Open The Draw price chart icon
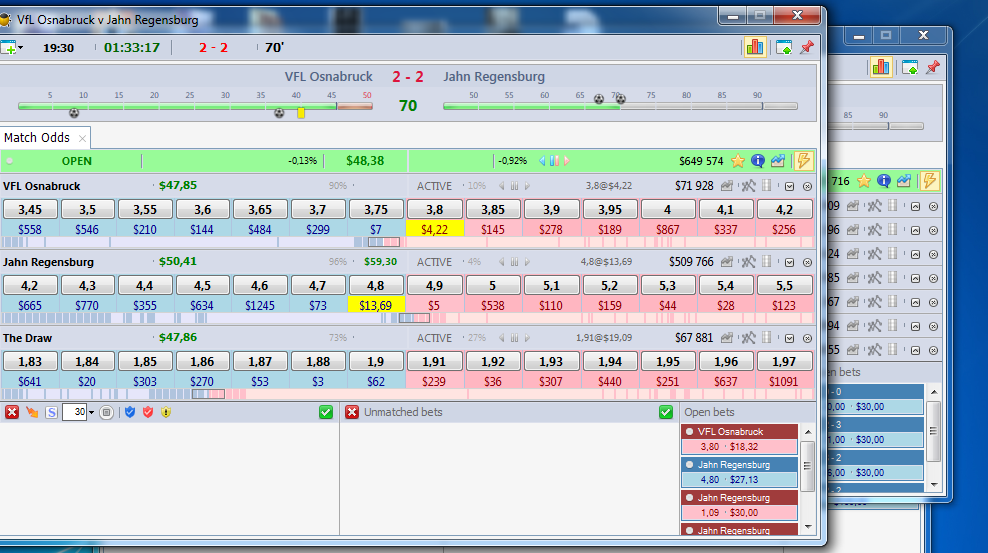The width and height of the screenshot is (988, 553). tap(727, 338)
